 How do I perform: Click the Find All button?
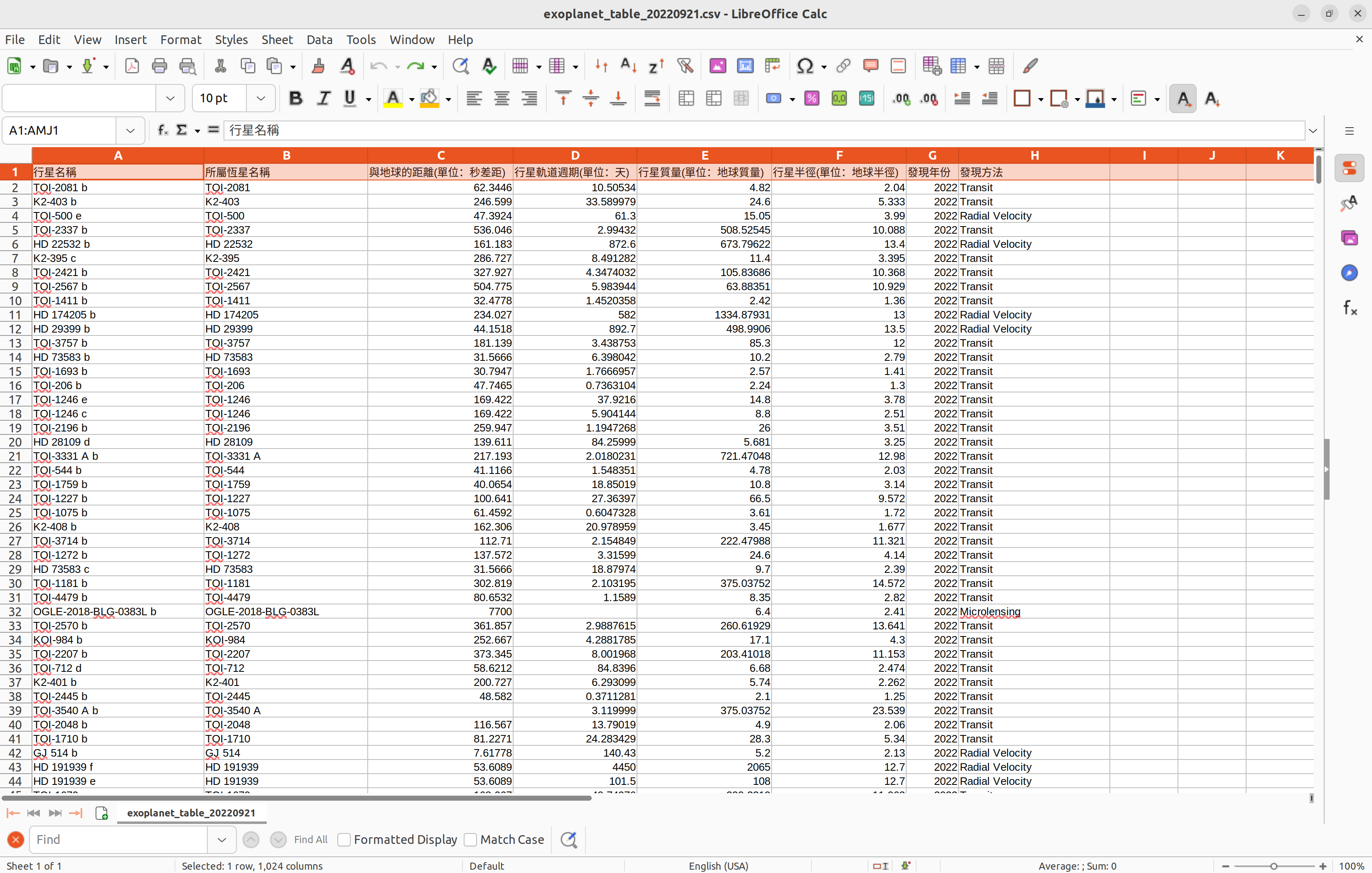point(310,839)
